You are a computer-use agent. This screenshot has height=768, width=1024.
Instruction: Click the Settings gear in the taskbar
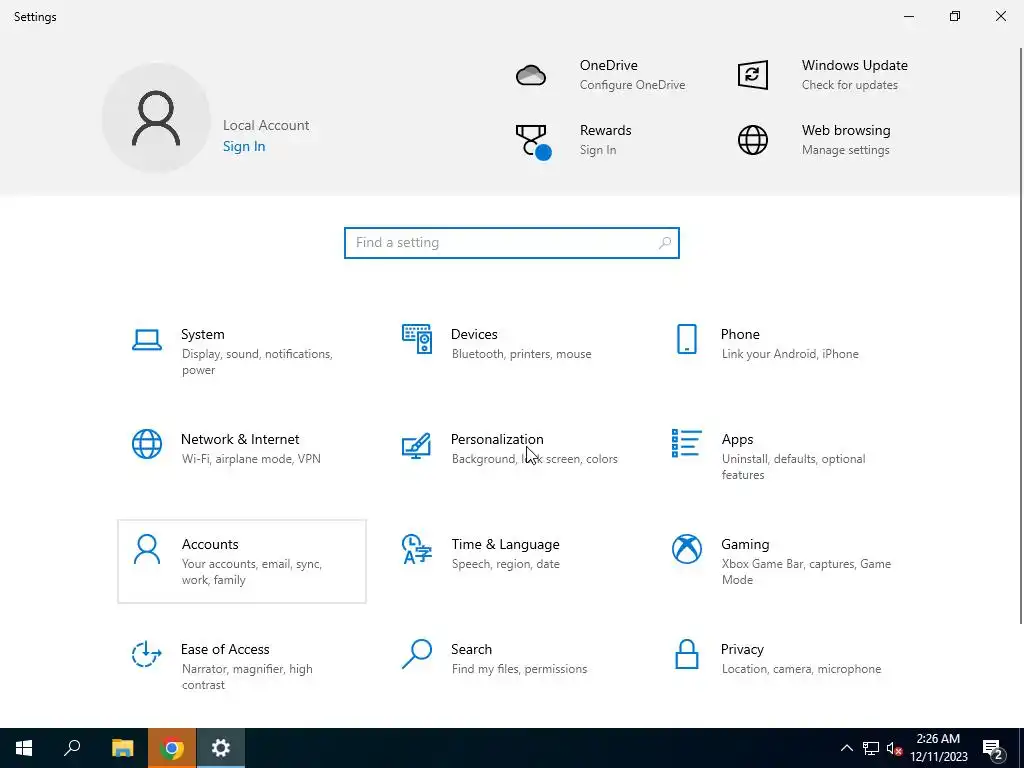[x=221, y=748]
